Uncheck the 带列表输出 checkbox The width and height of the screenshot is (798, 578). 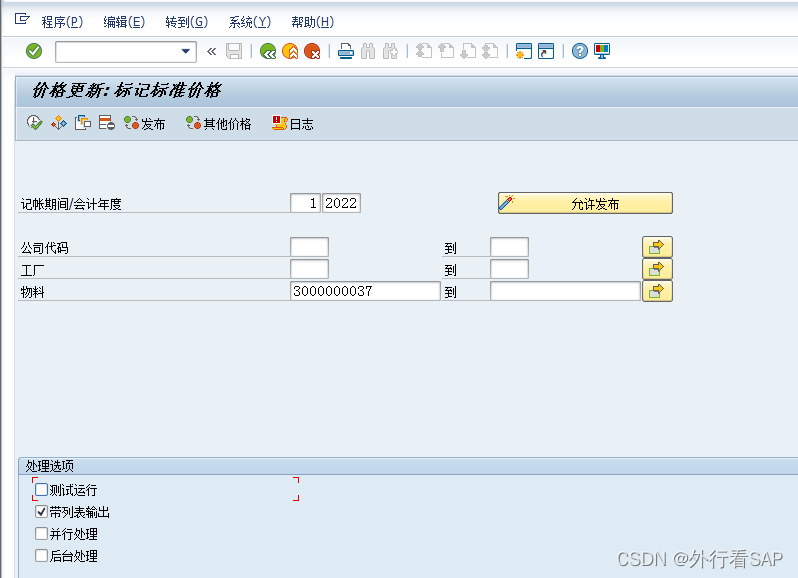click(x=41, y=511)
